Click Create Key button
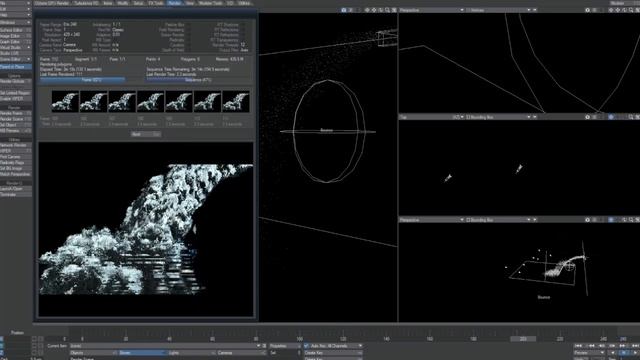Screen dimensions: 640x360 tap(333, 353)
